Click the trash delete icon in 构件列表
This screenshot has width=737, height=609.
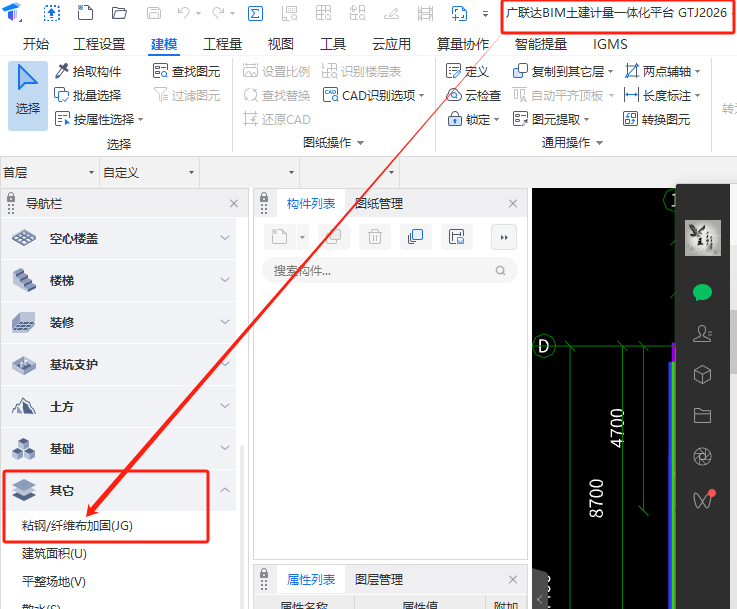coord(375,237)
